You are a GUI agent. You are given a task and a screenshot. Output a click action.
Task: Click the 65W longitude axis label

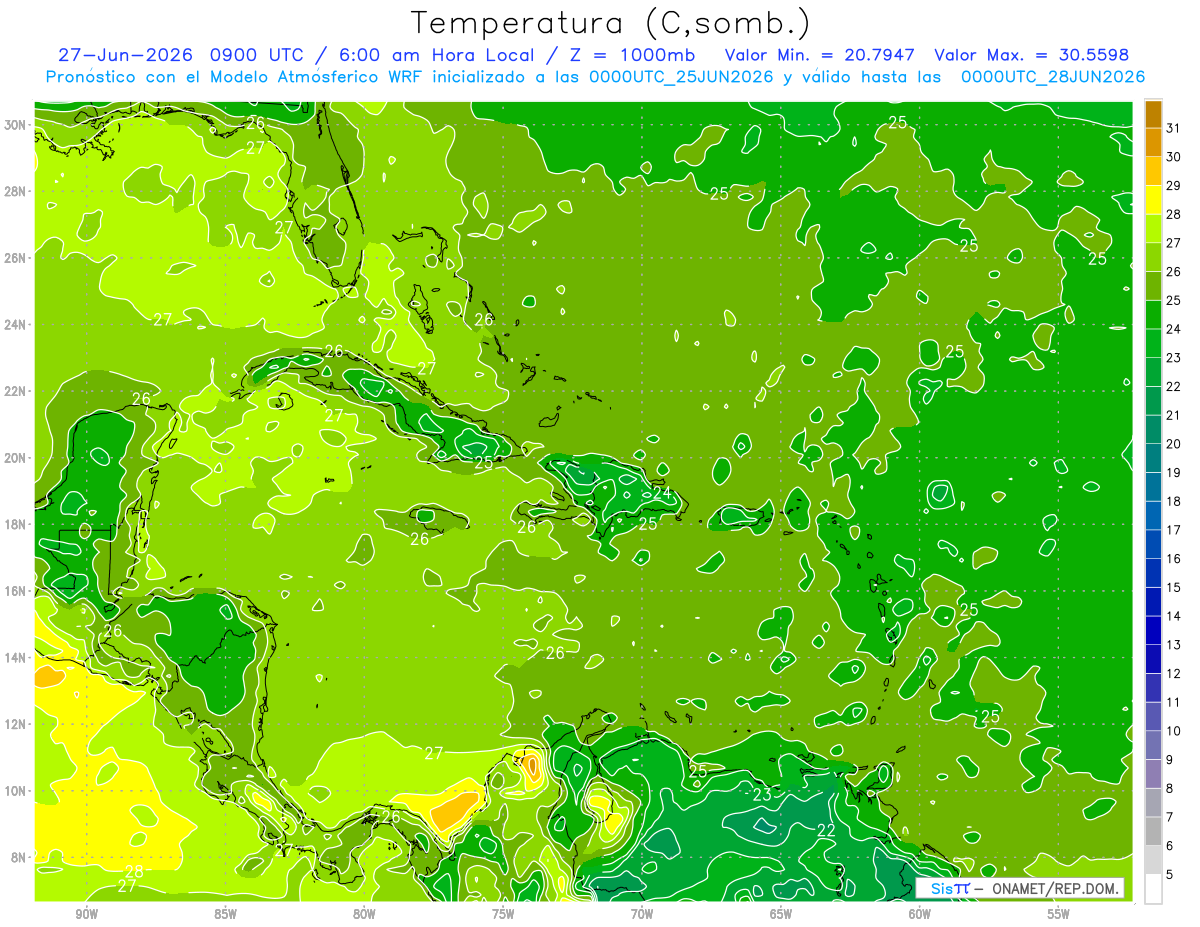[x=781, y=913]
